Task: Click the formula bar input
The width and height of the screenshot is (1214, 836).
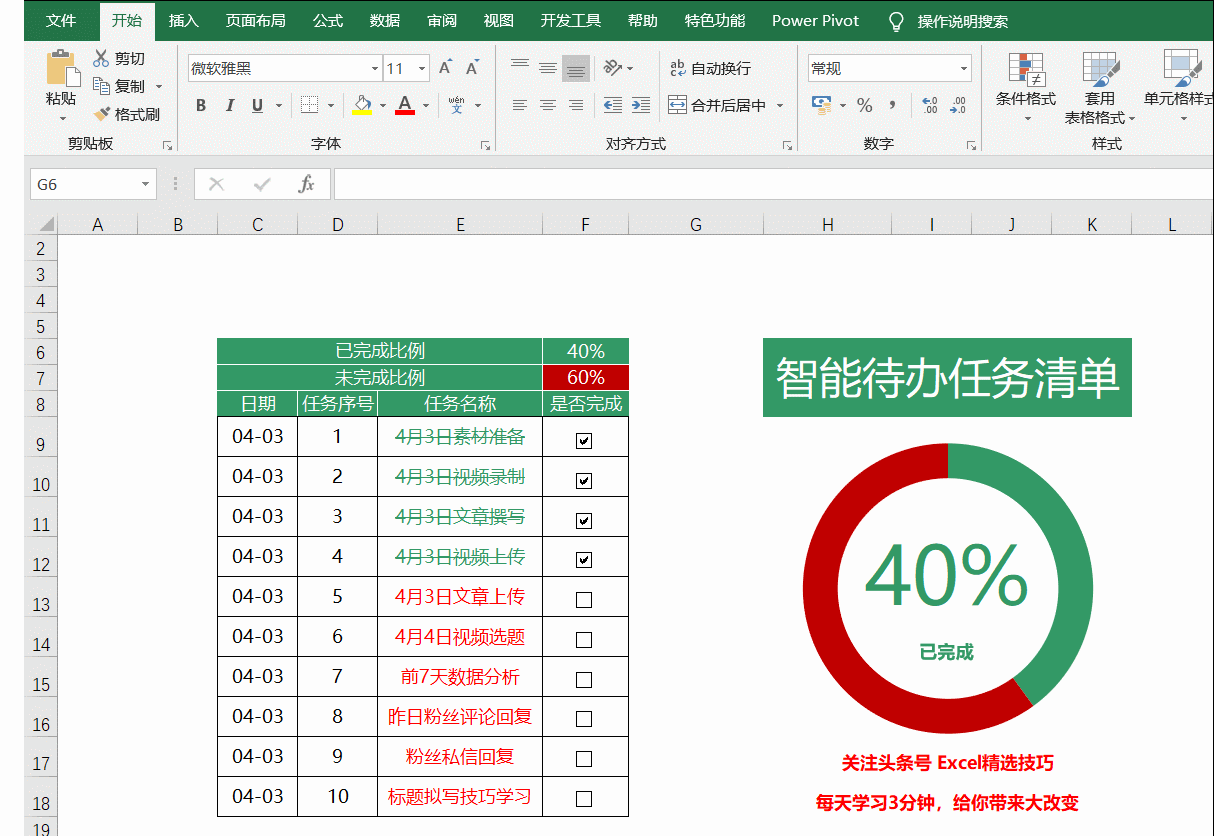Action: pyautogui.click(x=773, y=184)
